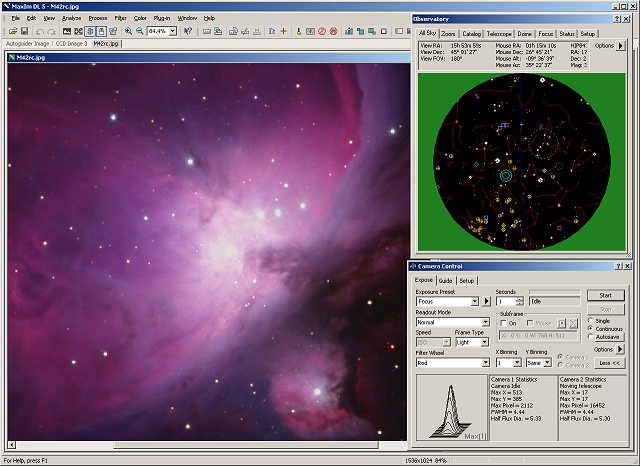Switch to the Telescope tab in Observatory
Screen dimensions: 640x466
tap(499, 33)
